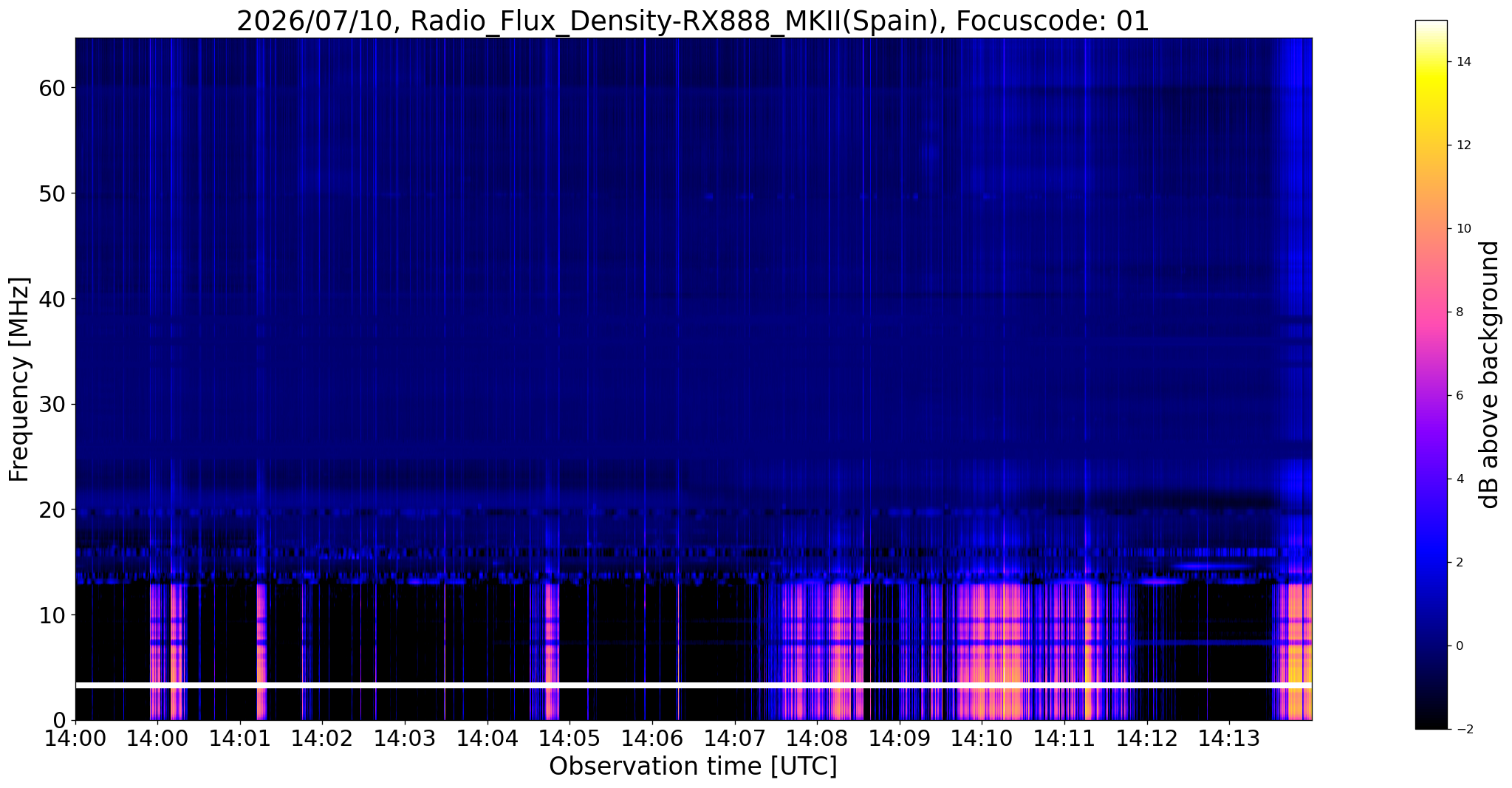Click the bright burst at the plot's right edge
The image size is (1512, 788).
(1299, 650)
